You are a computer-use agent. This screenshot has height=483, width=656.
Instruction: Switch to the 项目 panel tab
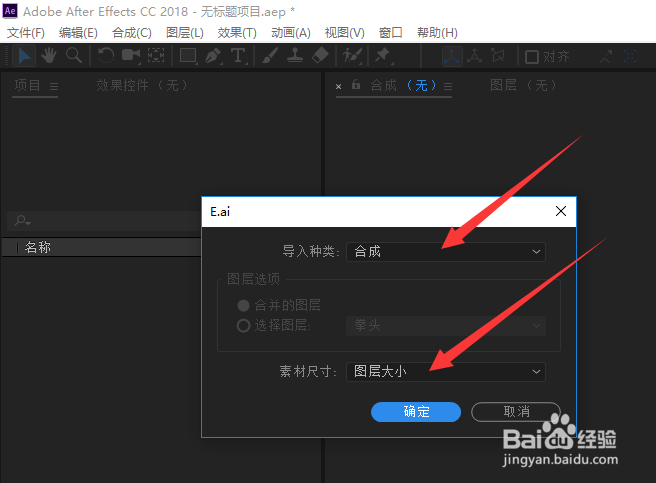pos(27,85)
